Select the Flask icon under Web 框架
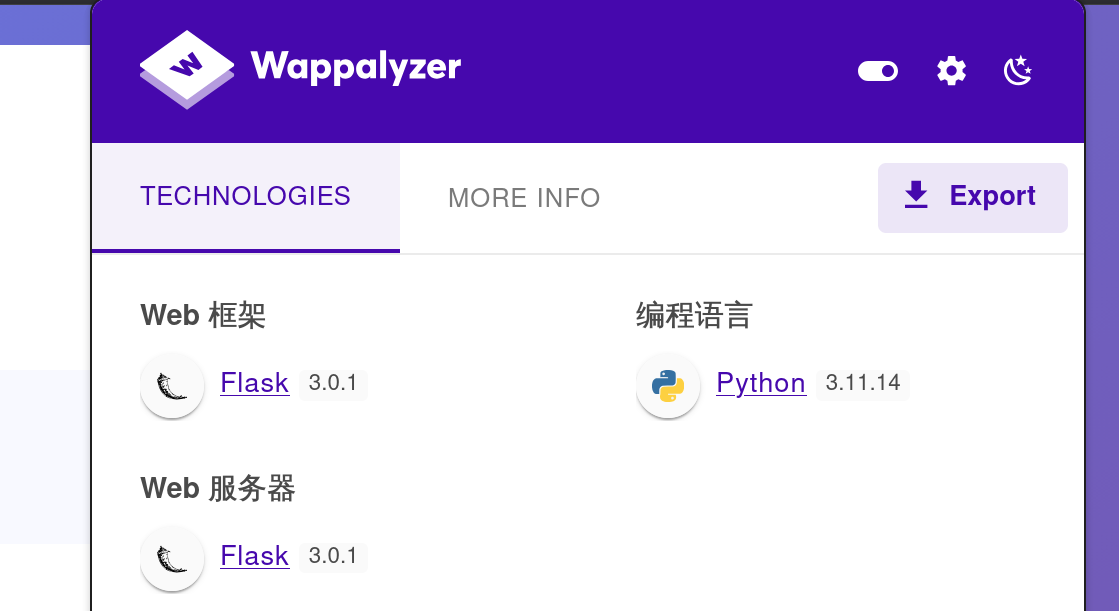 pyautogui.click(x=172, y=385)
